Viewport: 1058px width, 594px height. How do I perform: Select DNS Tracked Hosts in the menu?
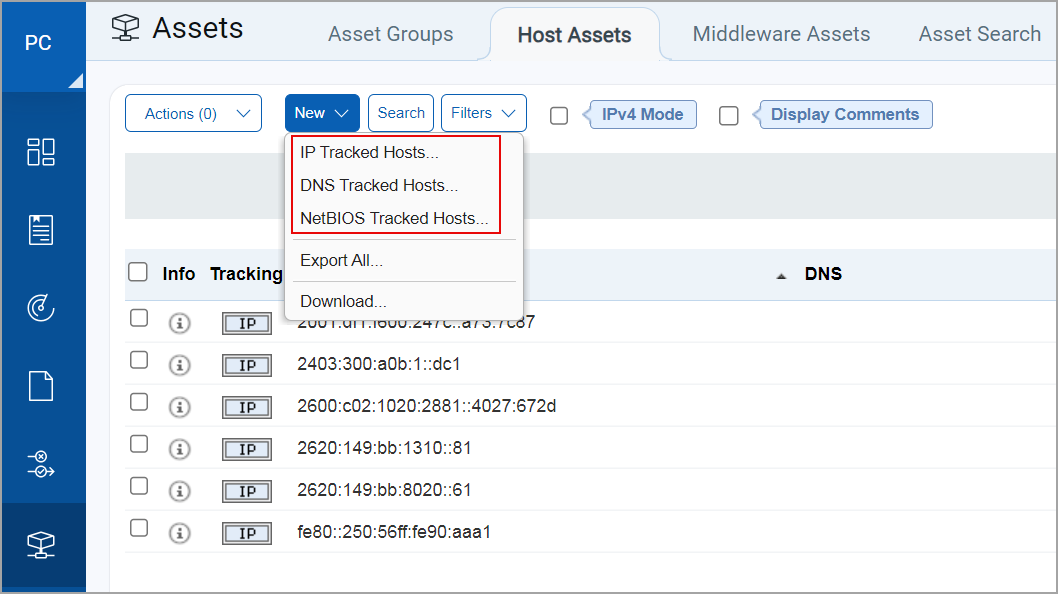tap(378, 185)
